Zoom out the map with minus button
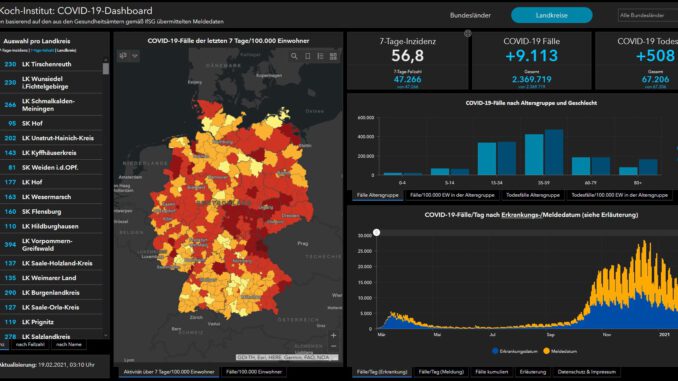 click(333, 346)
